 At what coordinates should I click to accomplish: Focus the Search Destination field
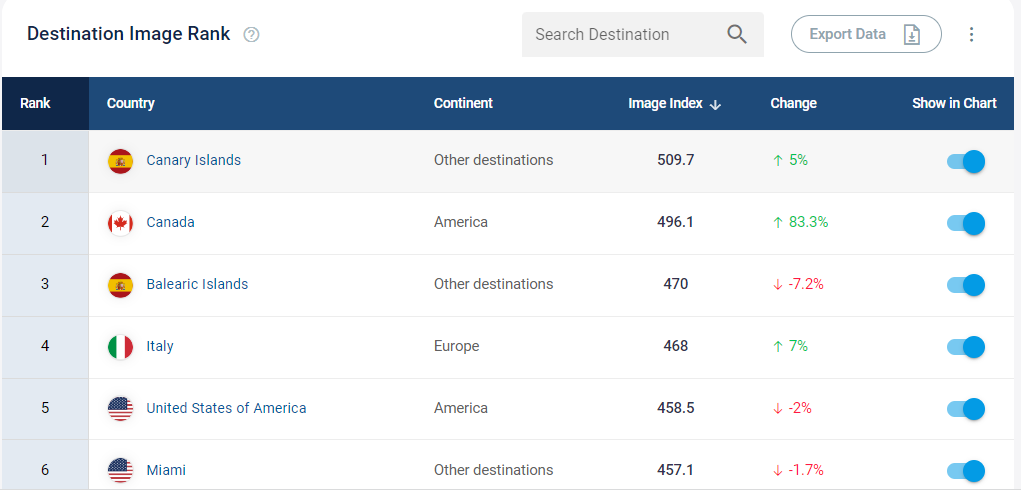coord(643,35)
